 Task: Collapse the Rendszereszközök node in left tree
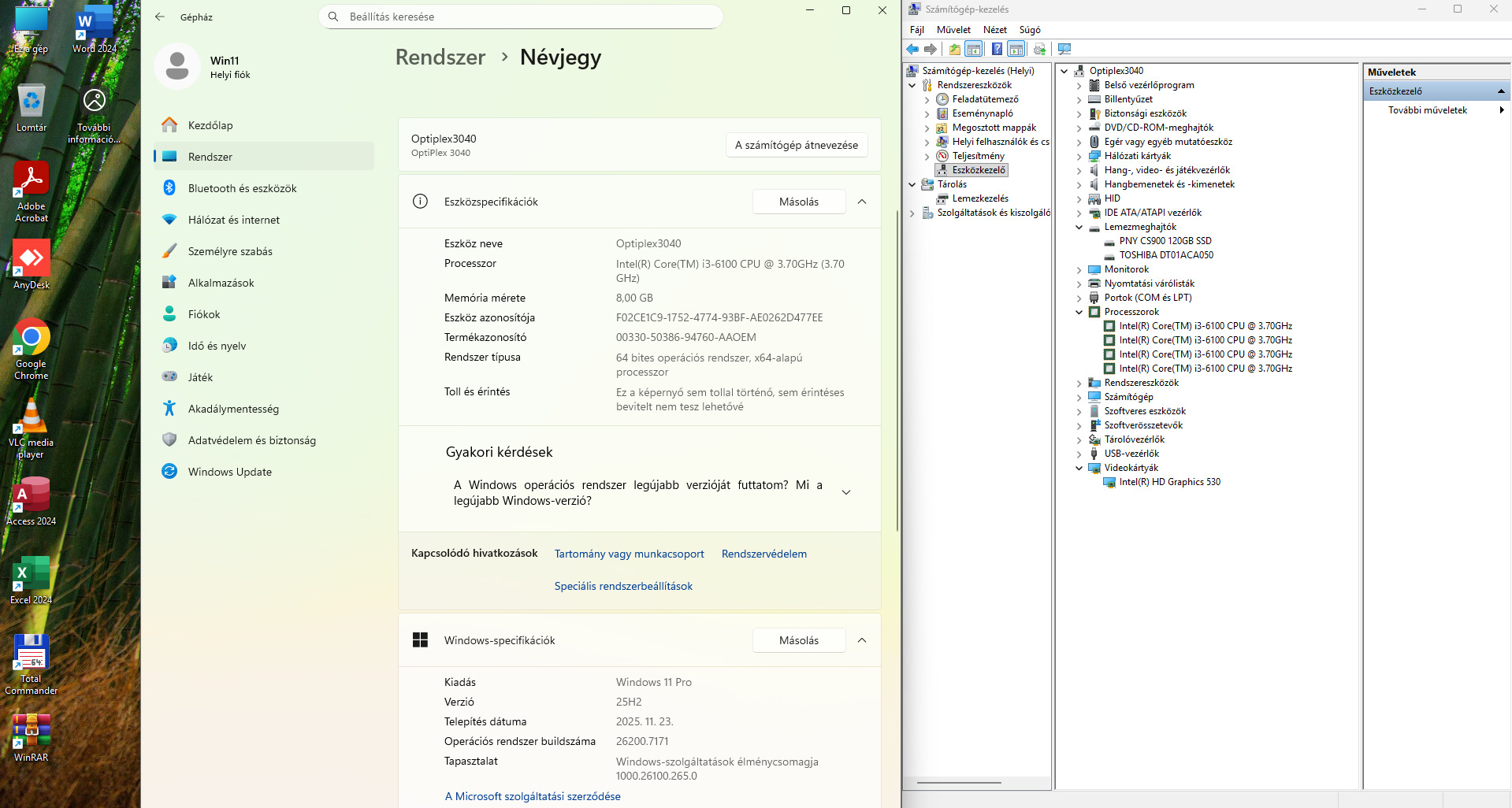click(x=912, y=85)
